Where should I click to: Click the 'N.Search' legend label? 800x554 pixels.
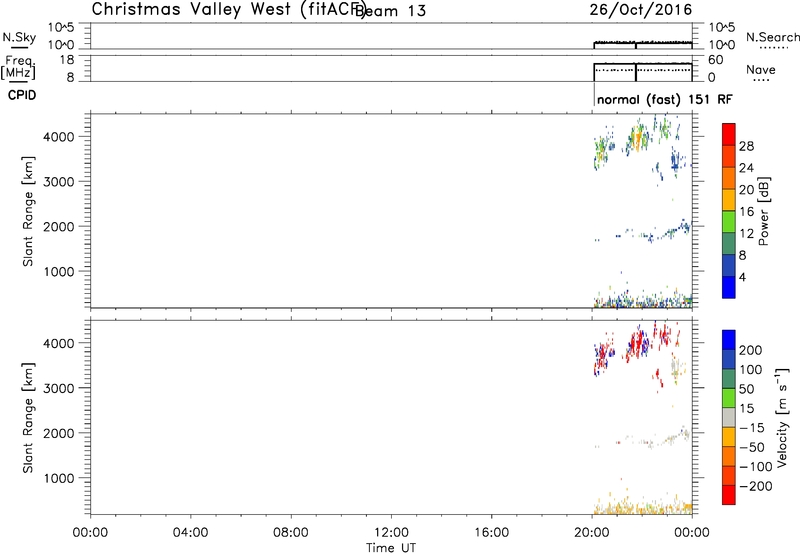point(772,37)
